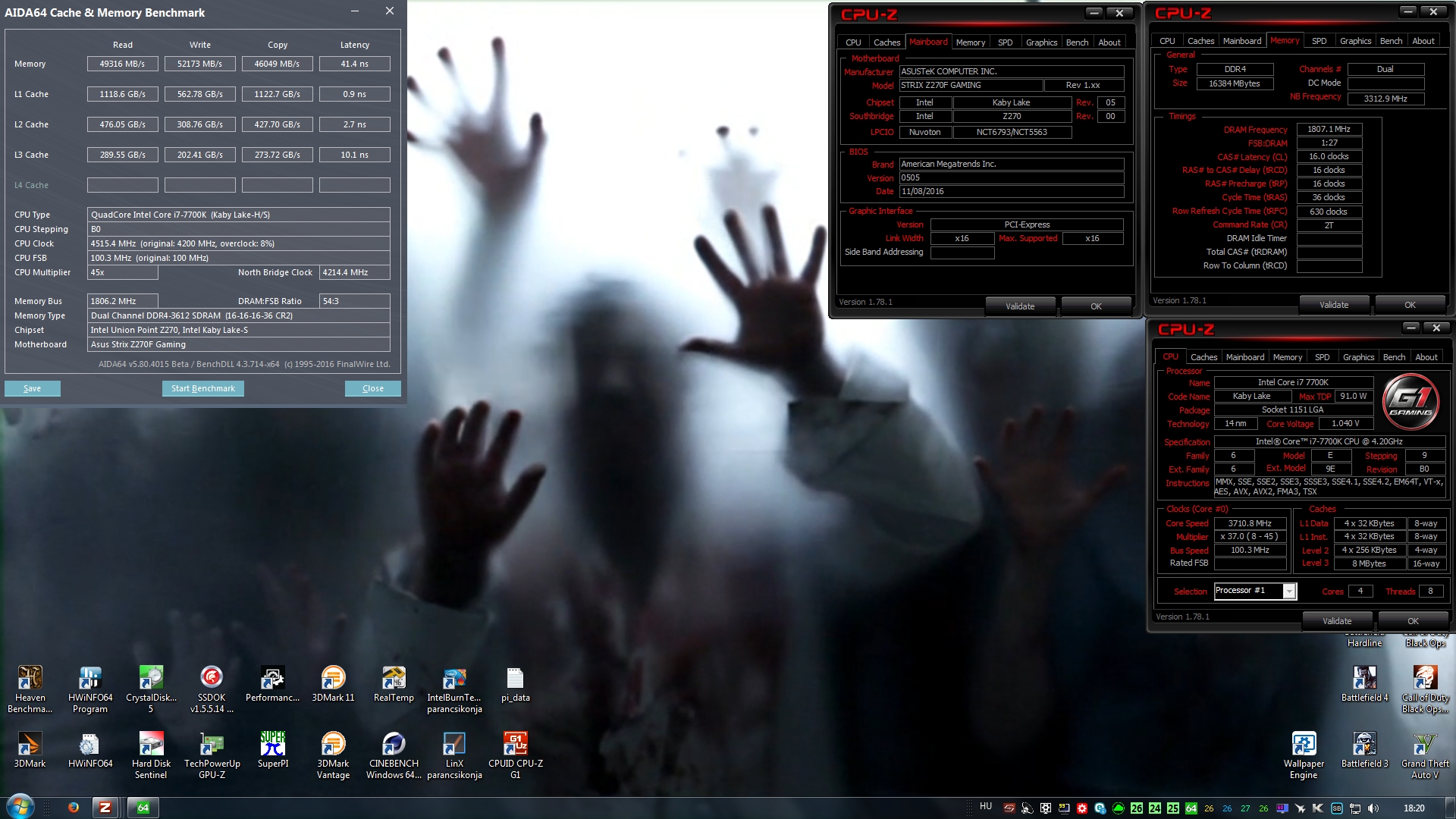Open the Memory tab in the Mainboard CPU-Z window

coord(971,42)
